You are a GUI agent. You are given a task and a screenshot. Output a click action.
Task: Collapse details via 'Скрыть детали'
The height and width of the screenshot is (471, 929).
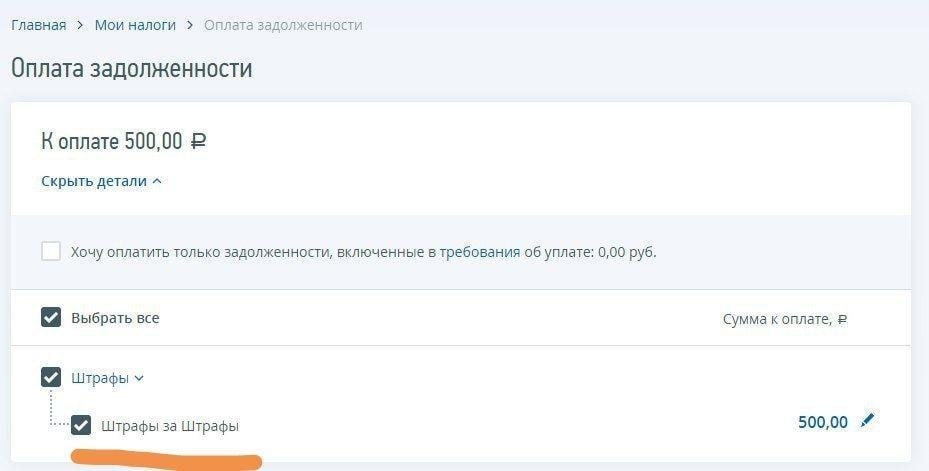[x=101, y=181]
